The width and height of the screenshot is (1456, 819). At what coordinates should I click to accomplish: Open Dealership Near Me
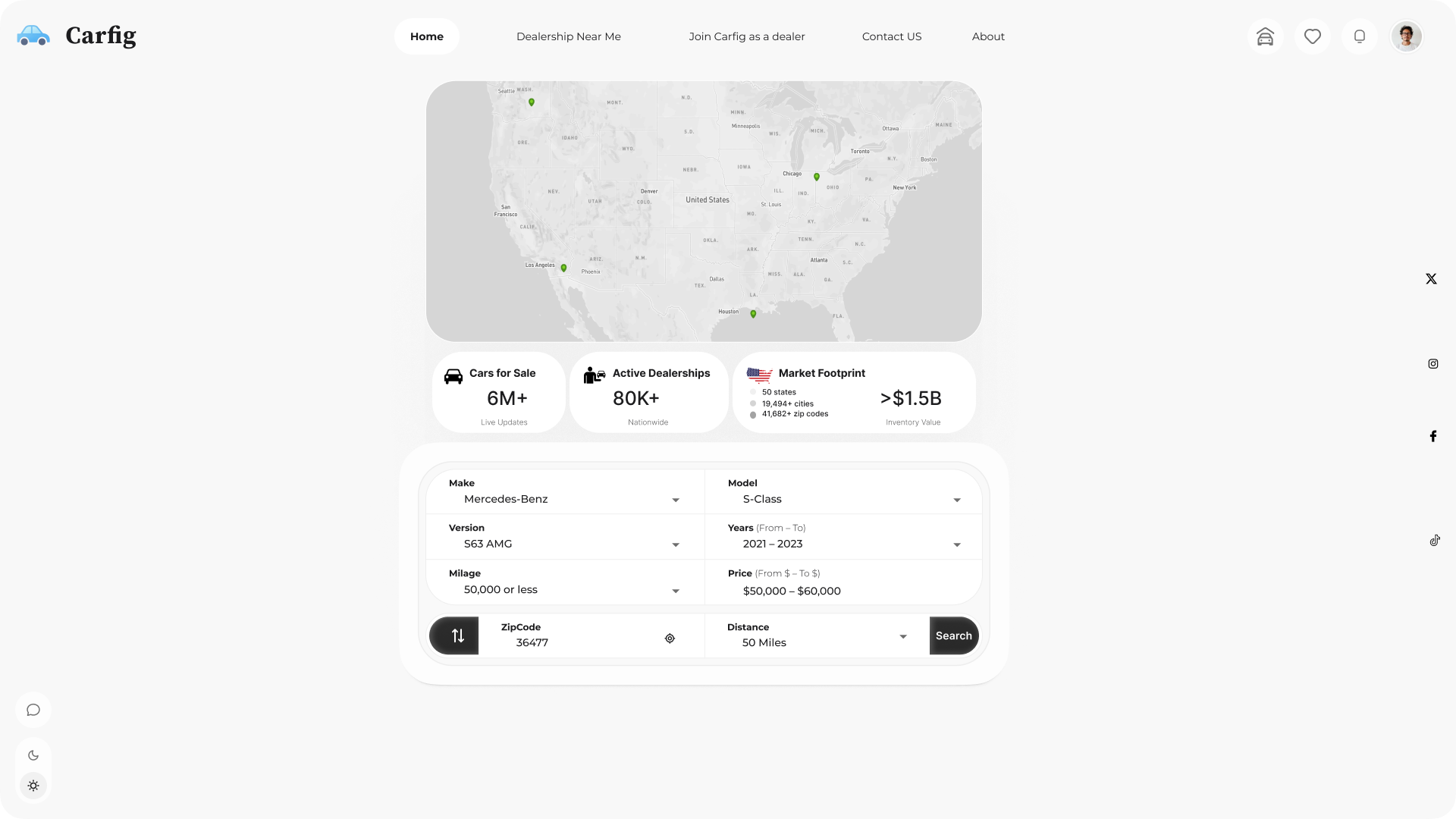point(569,36)
